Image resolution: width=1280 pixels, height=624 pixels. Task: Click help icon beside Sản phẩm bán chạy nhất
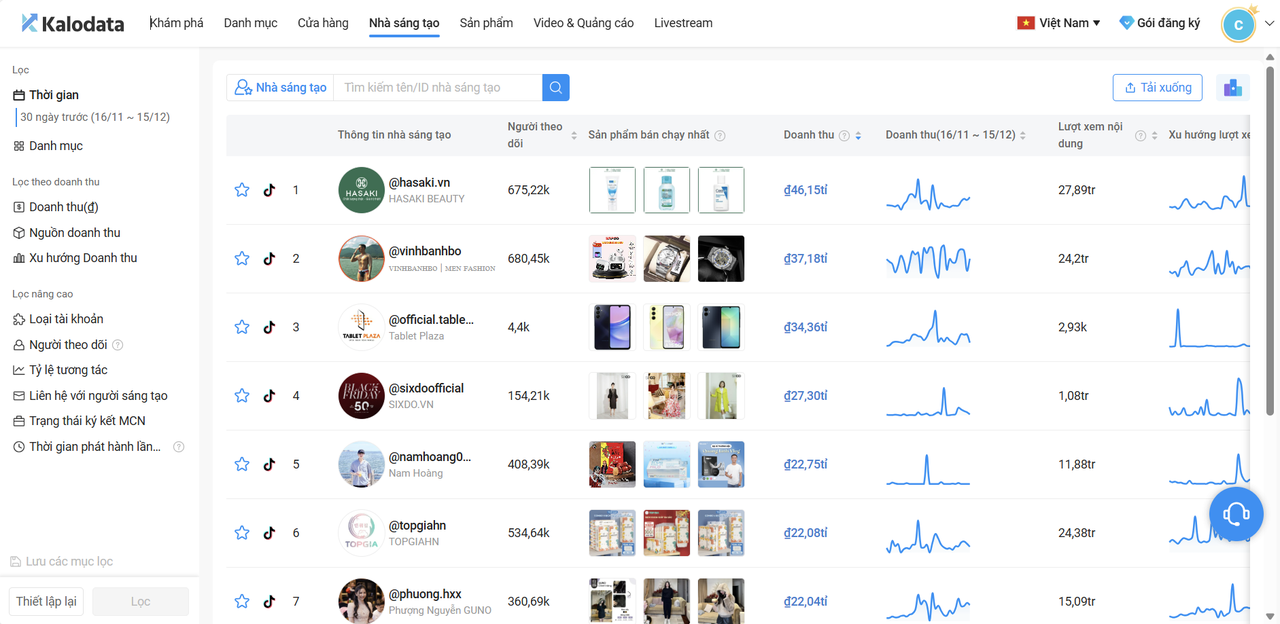pyautogui.click(x=720, y=136)
